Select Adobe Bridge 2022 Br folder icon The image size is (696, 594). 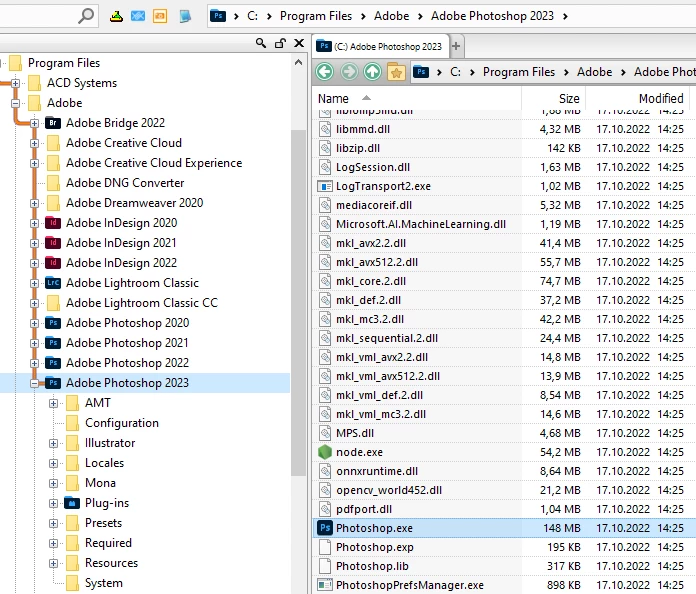pyautogui.click(x=53, y=123)
